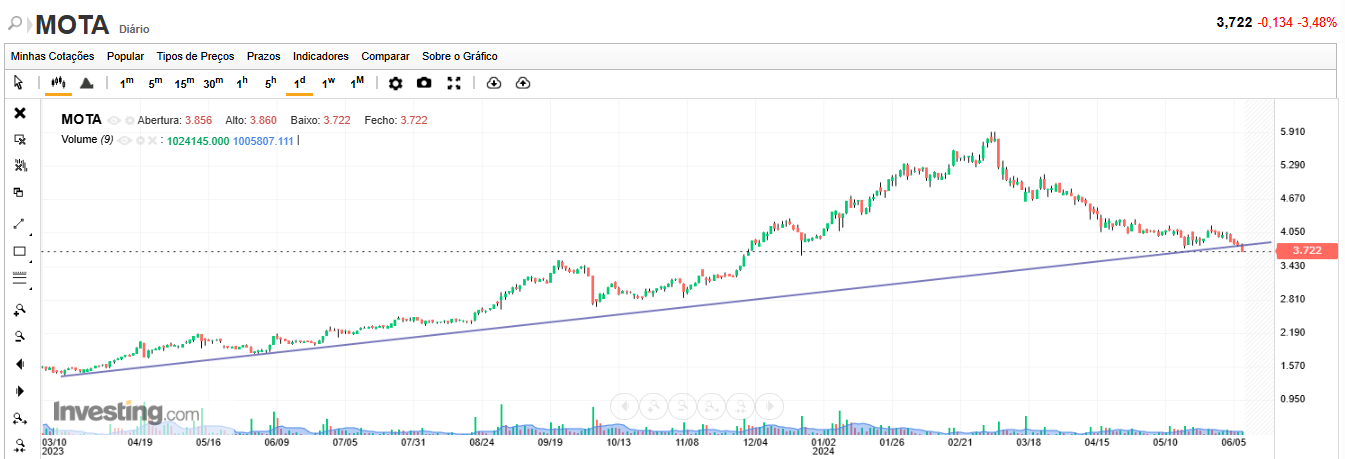The width and height of the screenshot is (1345, 459).
Task: Click the search magnifier next to MOTA
Action: [x=15, y=22]
